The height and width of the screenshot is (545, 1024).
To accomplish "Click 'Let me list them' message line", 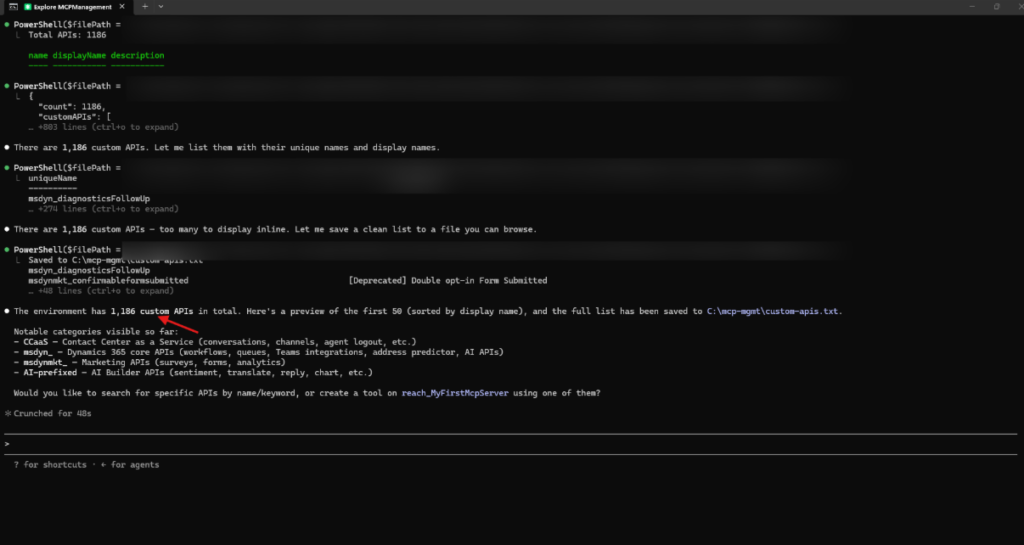I will pos(227,148).
